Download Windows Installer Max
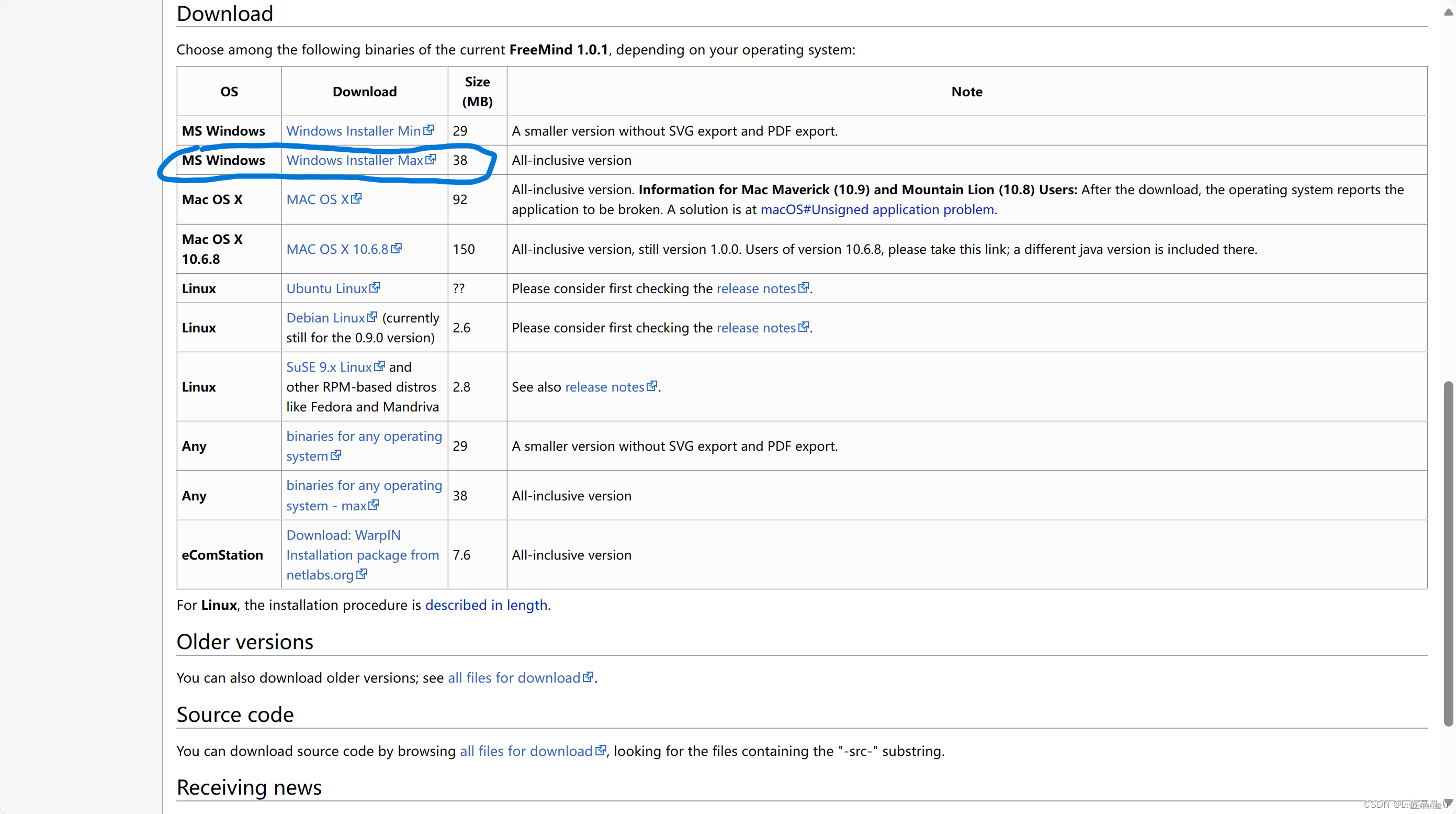 click(x=354, y=160)
